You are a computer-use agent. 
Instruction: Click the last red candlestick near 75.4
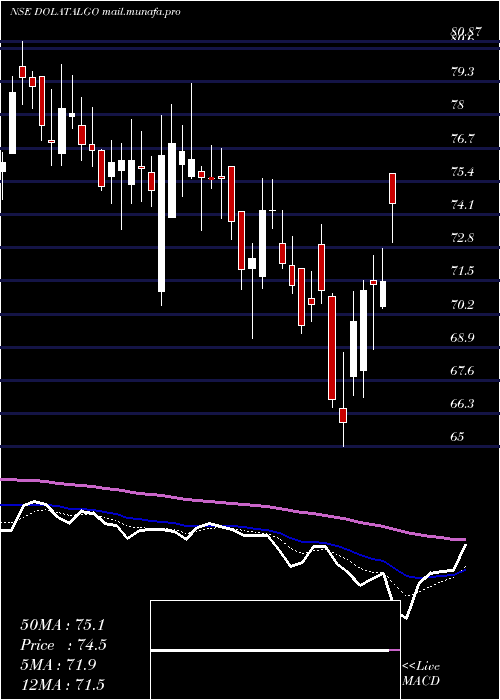coord(393,188)
